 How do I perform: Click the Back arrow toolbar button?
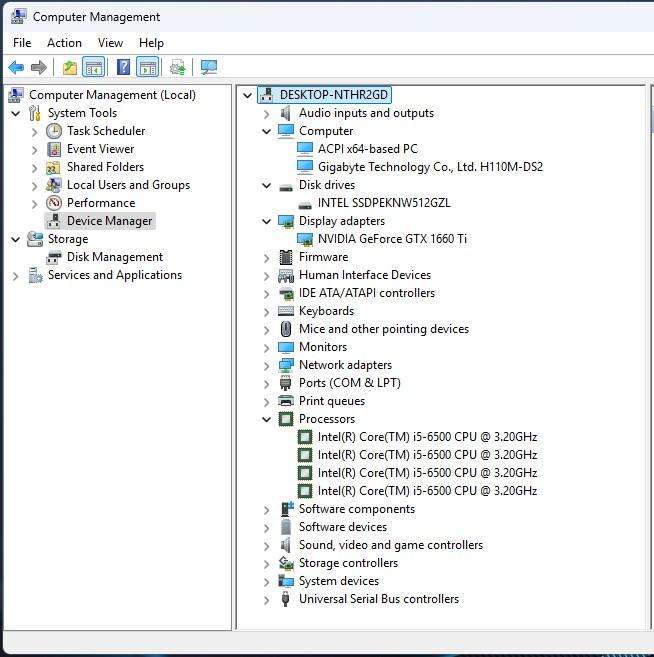tap(16, 67)
